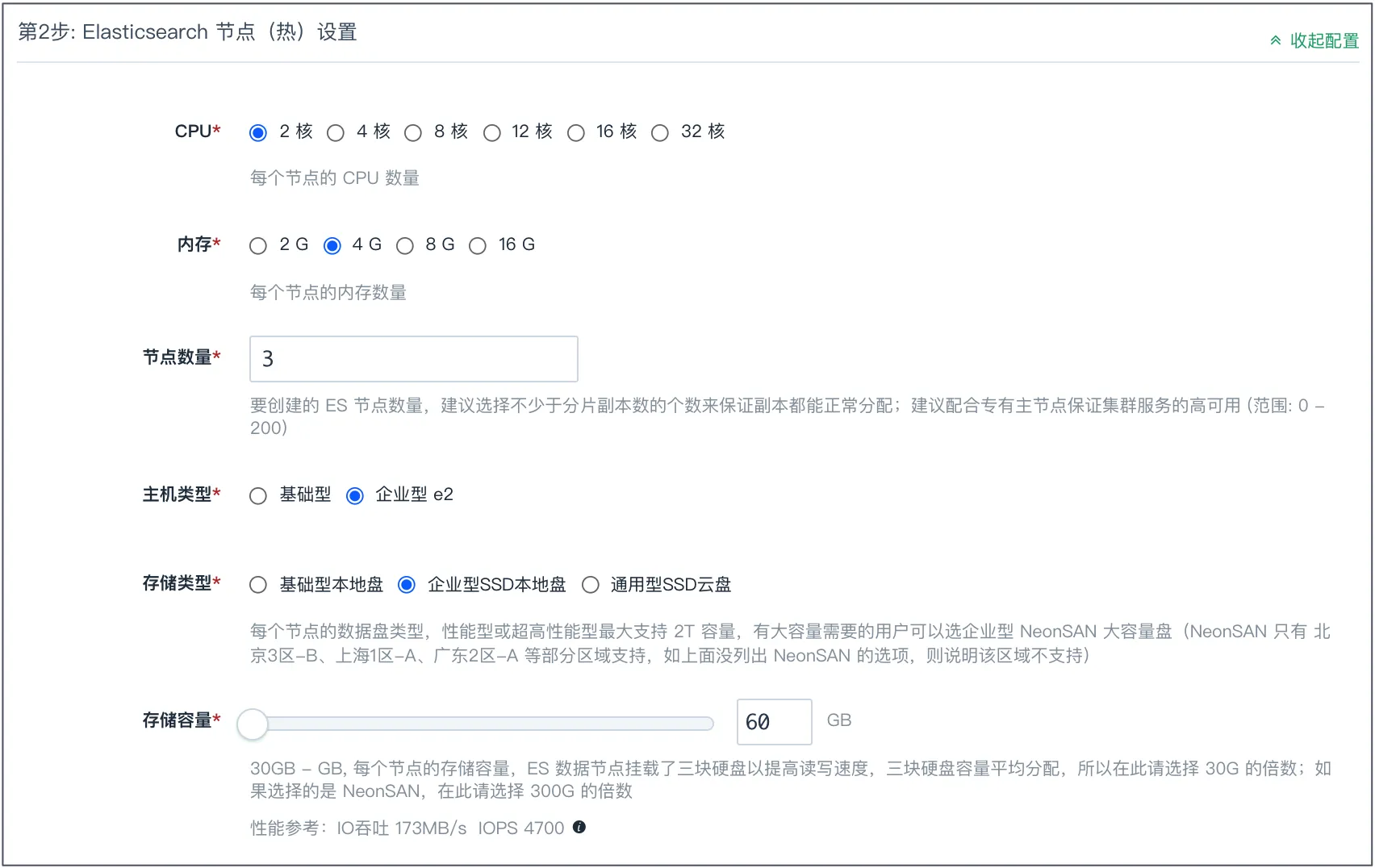Pick 通用型SSD云盘 storage type
Viewport: 1375px width, 868px height.
[x=591, y=585]
